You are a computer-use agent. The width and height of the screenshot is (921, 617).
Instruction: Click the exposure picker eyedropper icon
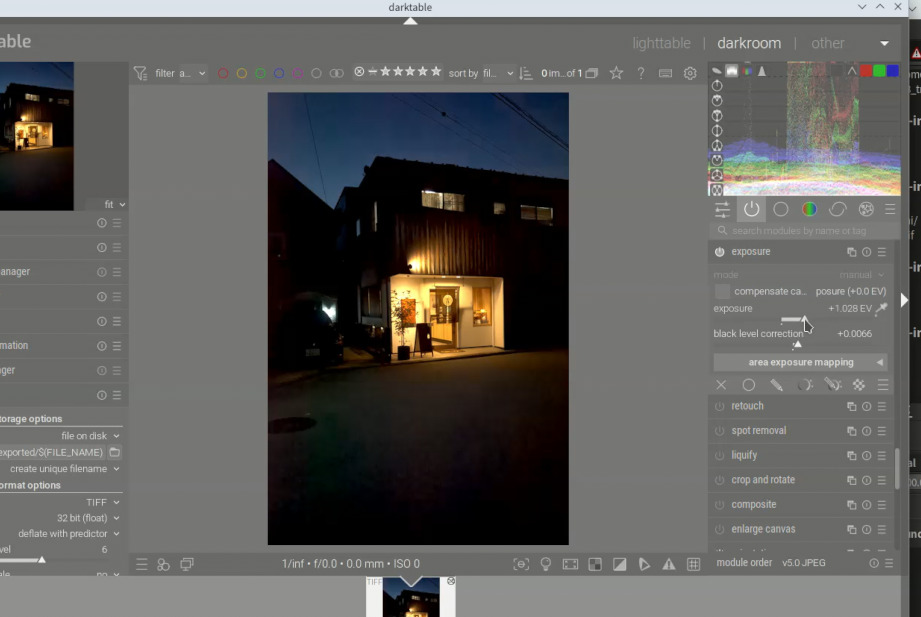pos(881,308)
